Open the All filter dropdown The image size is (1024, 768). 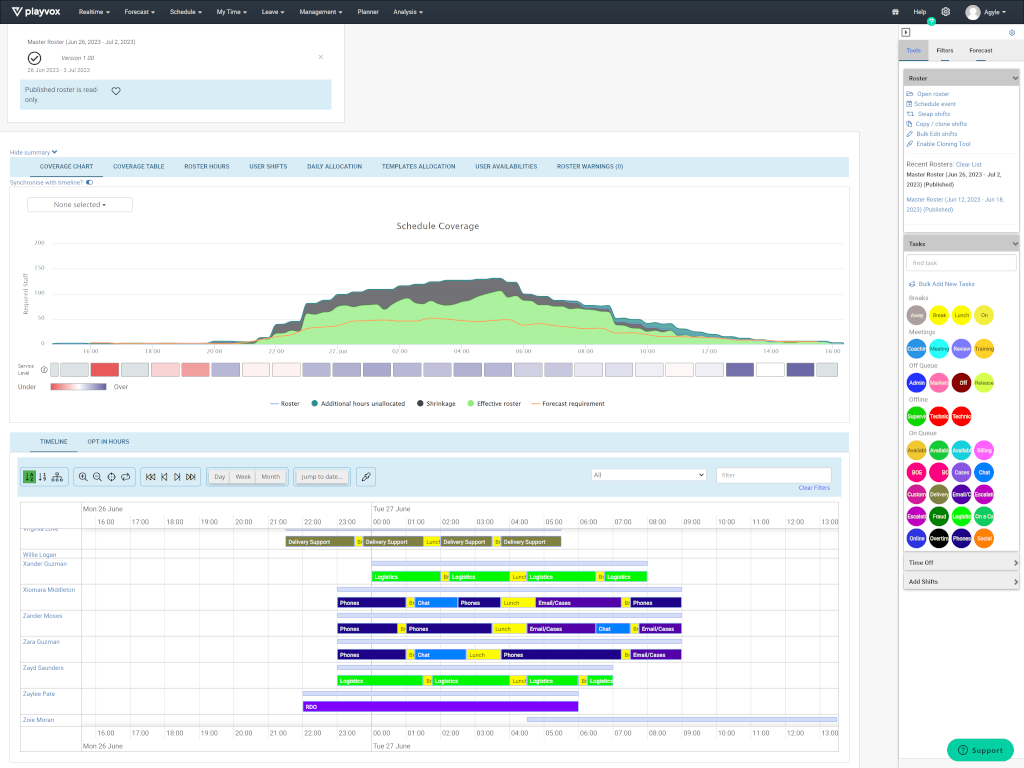(x=648, y=475)
